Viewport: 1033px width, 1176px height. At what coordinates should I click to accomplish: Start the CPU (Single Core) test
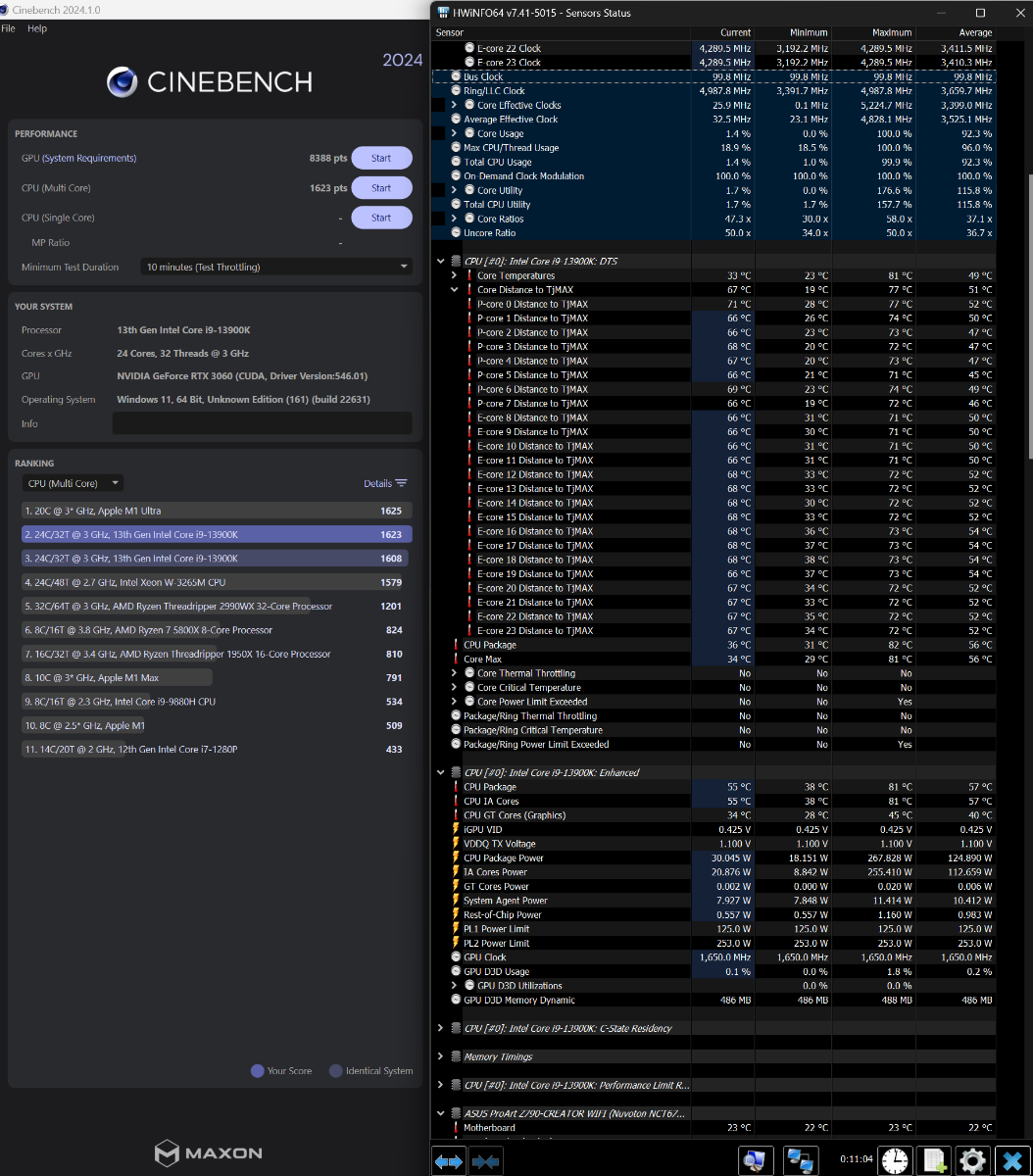pyautogui.click(x=381, y=218)
